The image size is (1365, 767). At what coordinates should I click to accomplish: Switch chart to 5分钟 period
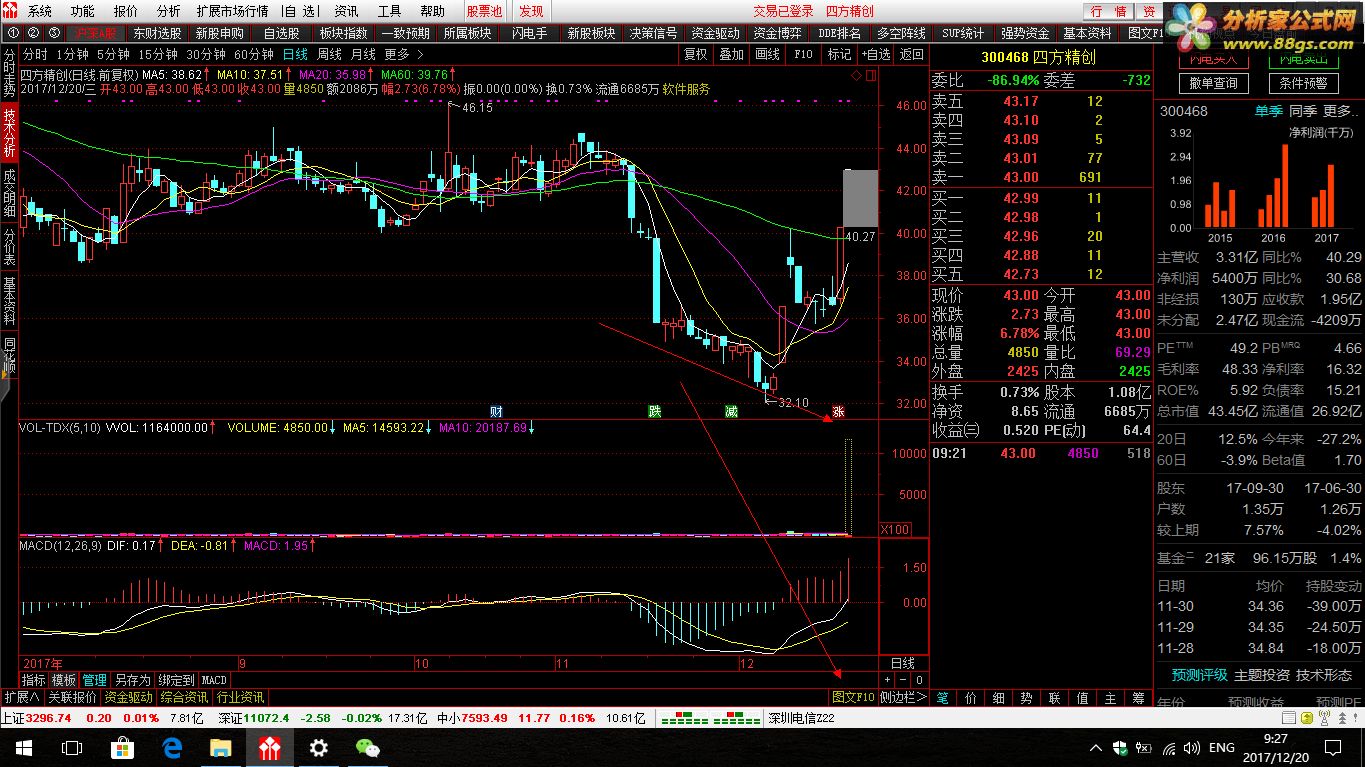click(x=113, y=54)
